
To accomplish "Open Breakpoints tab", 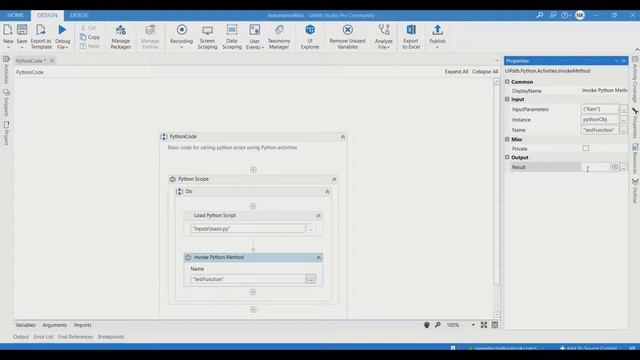I will pyautogui.click(x=111, y=337).
